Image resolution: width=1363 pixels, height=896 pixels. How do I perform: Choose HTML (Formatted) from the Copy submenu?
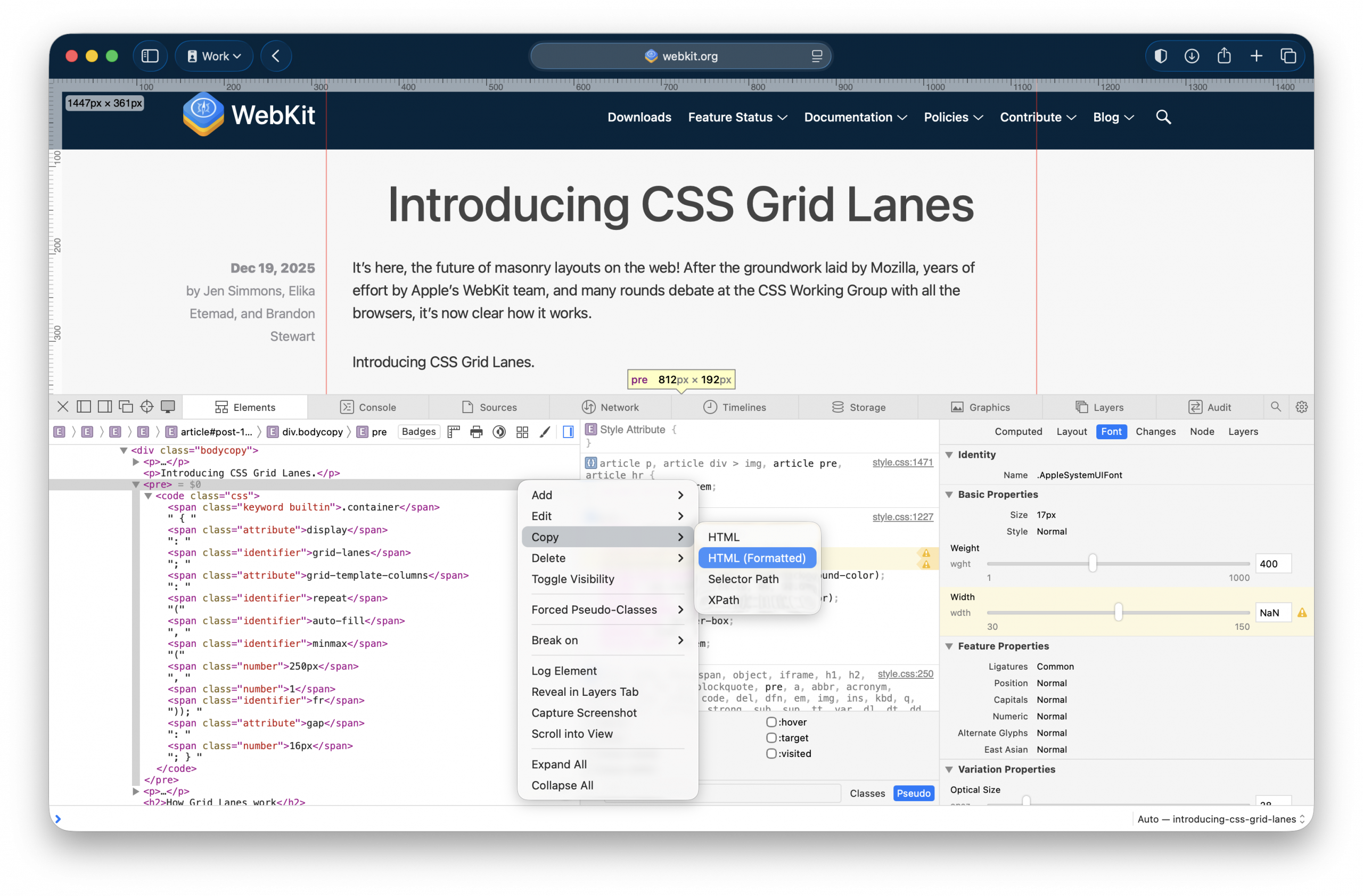pos(757,557)
